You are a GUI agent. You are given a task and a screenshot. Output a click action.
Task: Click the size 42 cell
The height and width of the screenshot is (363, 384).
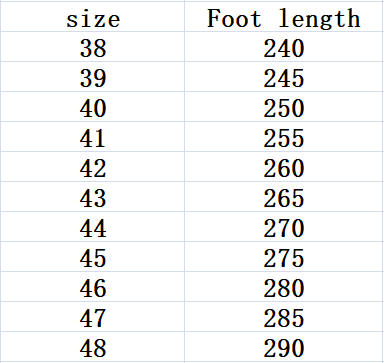pos(93,167)
